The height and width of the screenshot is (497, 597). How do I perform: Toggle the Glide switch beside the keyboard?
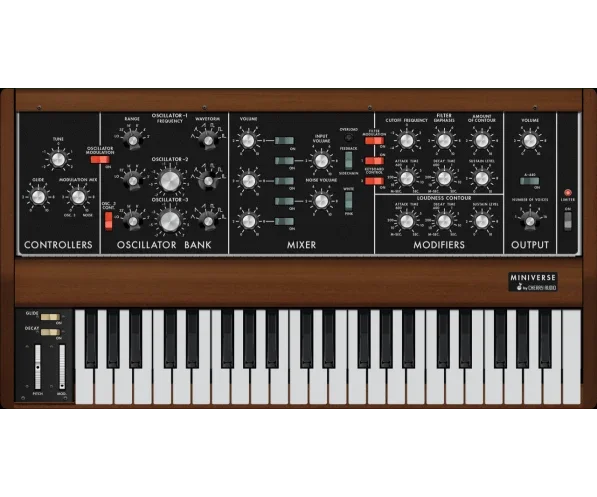pos(50,317)
